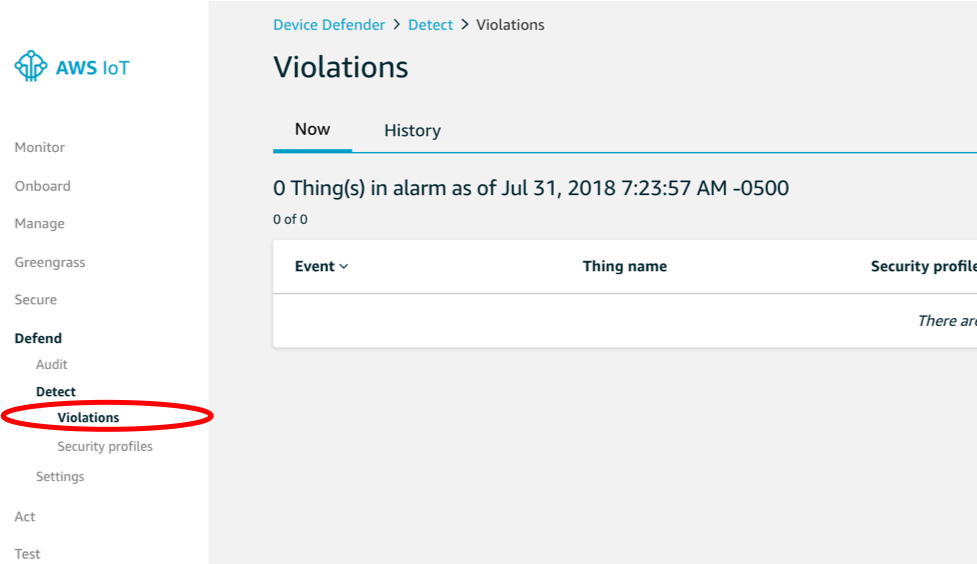Switch to the History tab
Viewport: 977px width, 564px height.
pyautogui.click(x=412, y=130)
